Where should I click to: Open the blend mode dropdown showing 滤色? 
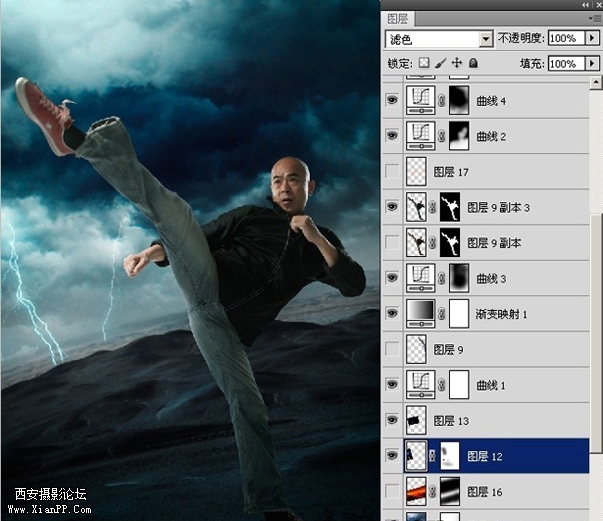coord(439,38)
